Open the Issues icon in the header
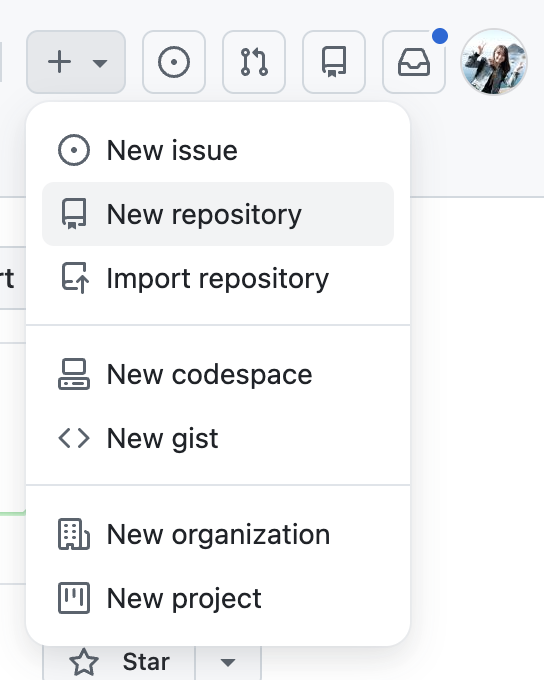 pos(174,62)
